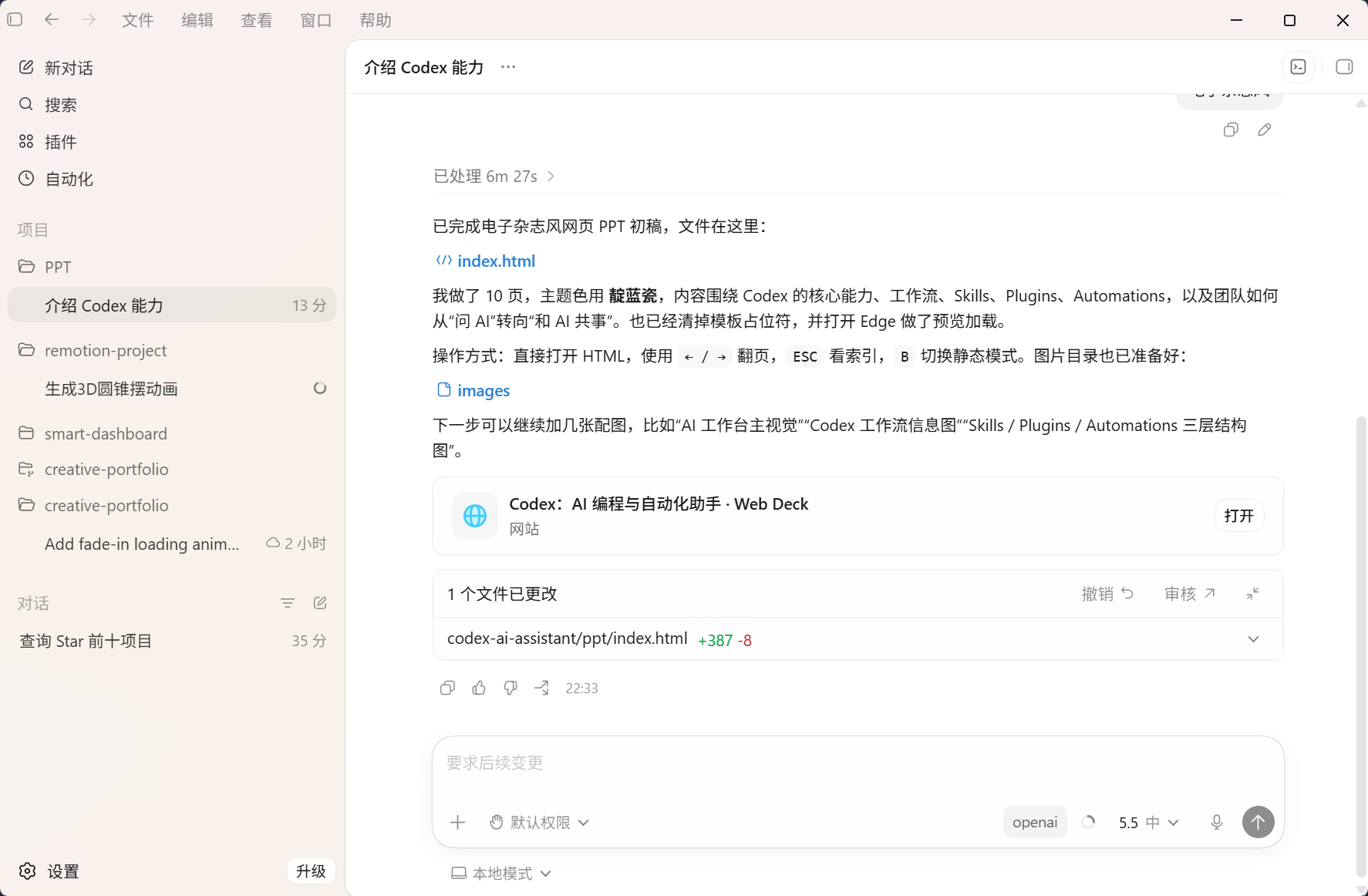This screenshot has width=1368, height=896.
Task: Click the scrollbar up arrow
Action: pyautogui.click(x=1361, y=103)
